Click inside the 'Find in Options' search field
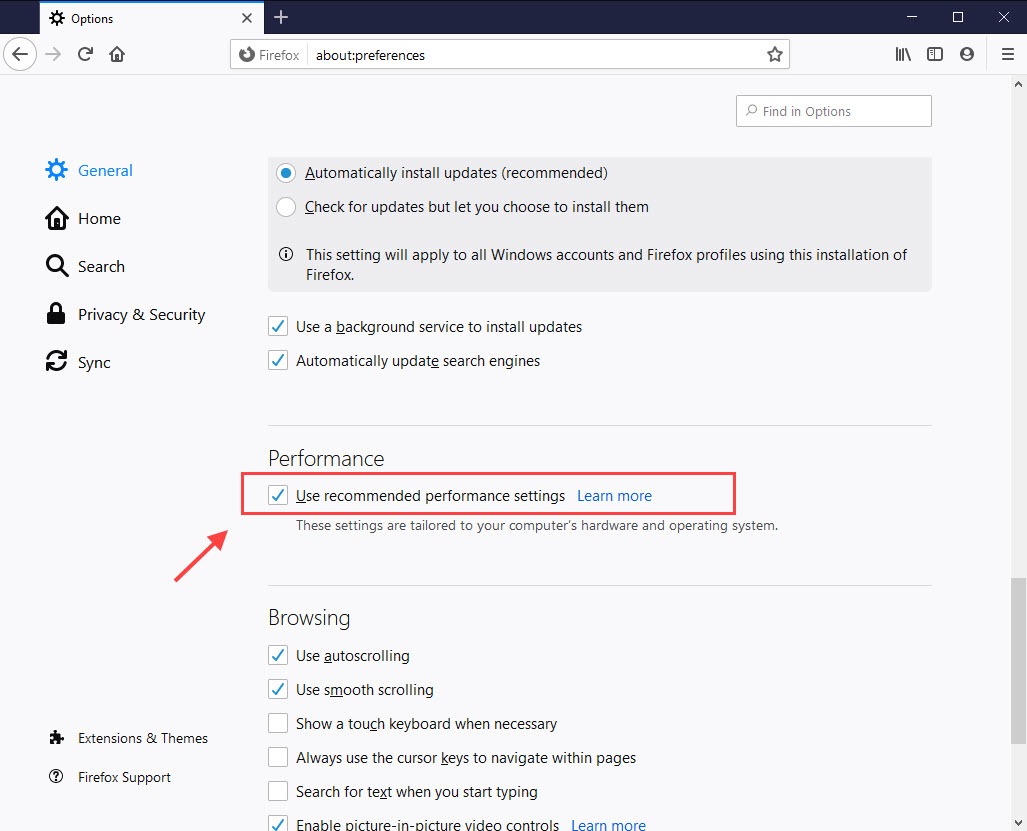Screen dimensions: 1027x831 coord(833,110)
